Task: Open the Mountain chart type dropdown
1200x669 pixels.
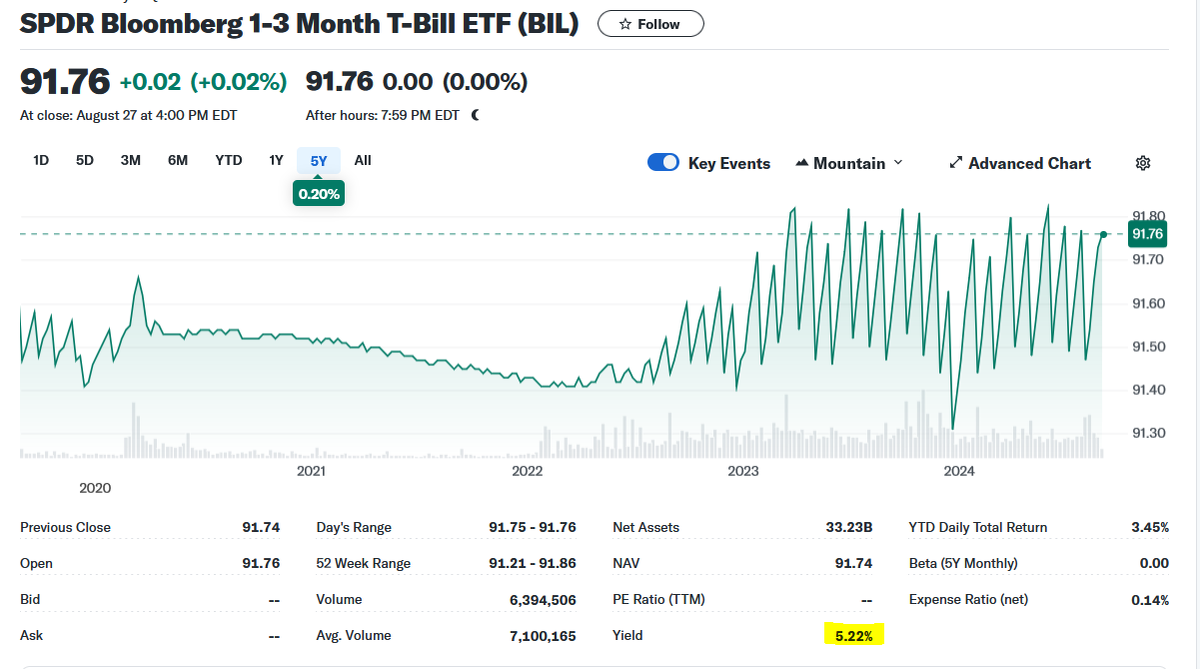Action: click(x=849, y=163)
